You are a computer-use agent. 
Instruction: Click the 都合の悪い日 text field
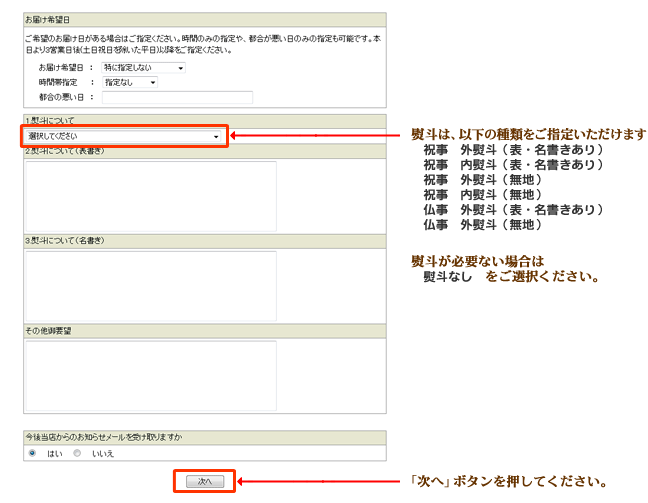pyautogui.click(x=177, y=97)
